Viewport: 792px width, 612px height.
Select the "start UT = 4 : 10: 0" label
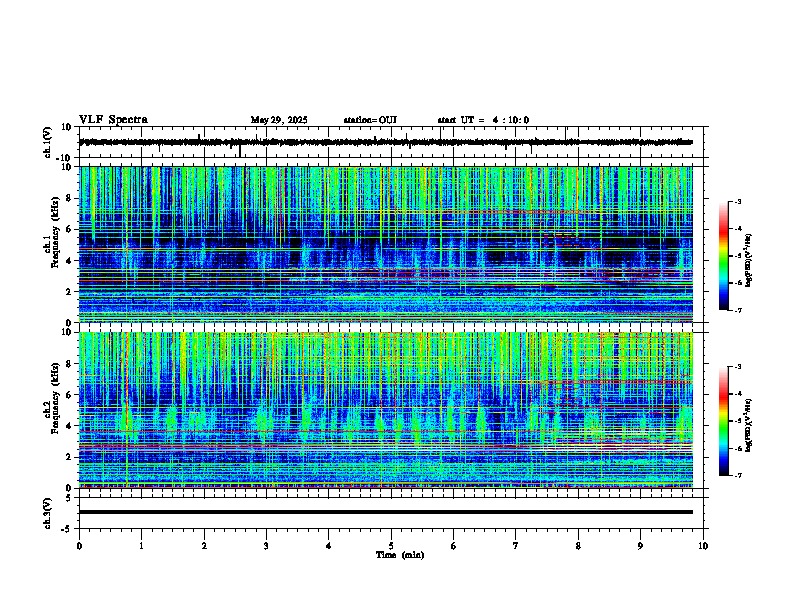click(x=483, y=120)
